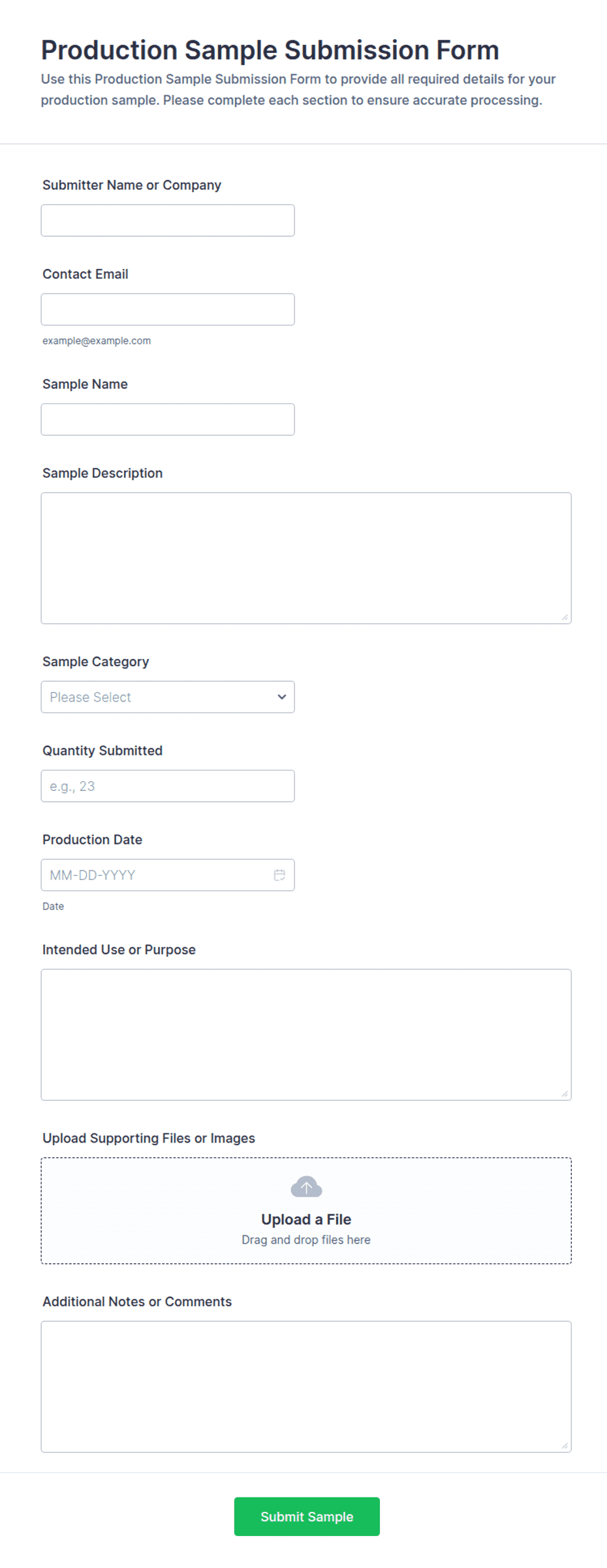
Task: Click the Intended Use textarea resize handle
Action: click(565, 1094)
